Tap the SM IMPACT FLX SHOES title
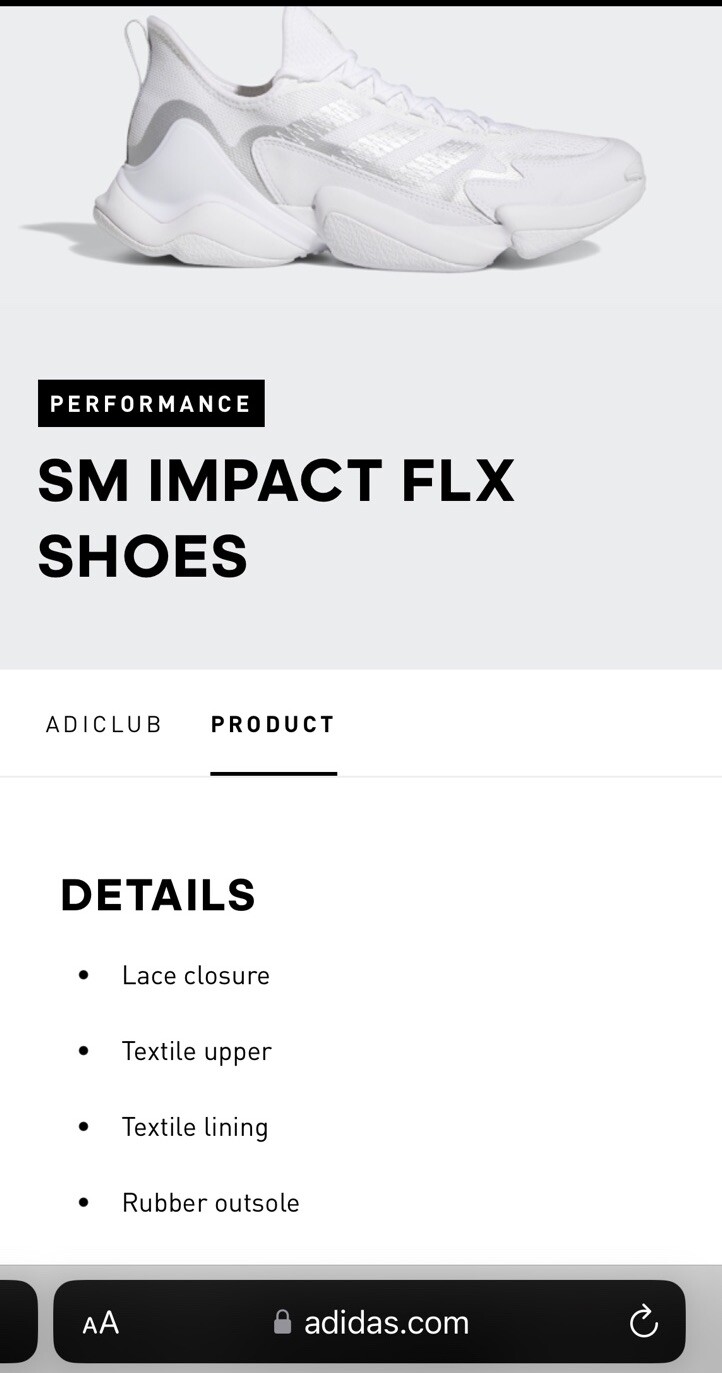This screenshot has height=1373, width=722. [276, 518]
